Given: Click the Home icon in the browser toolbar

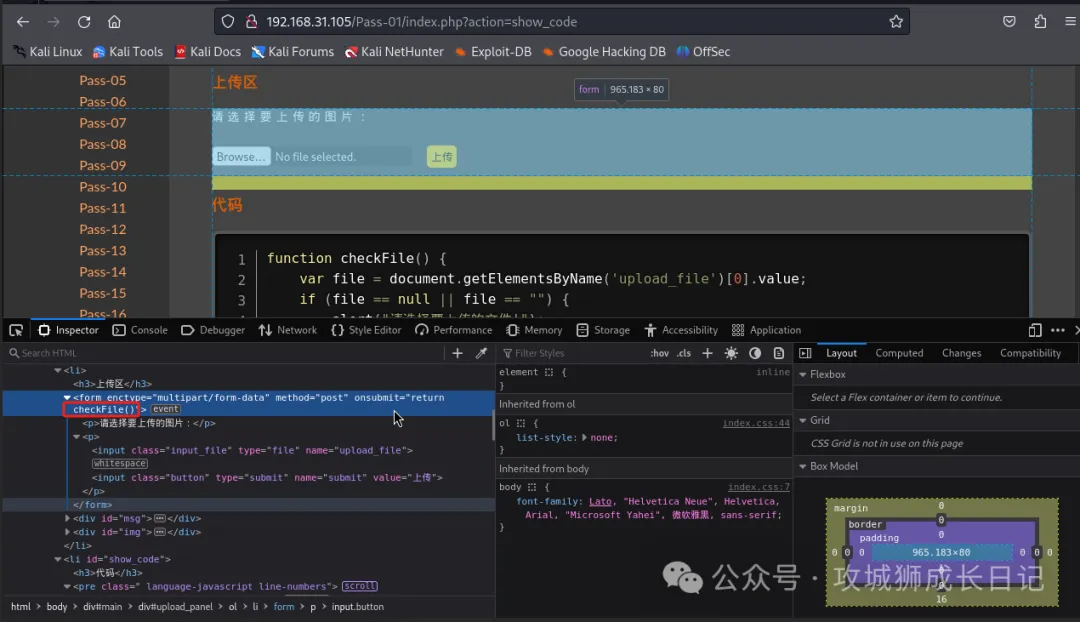Looking at the screenshot, I should [x=114, y=21].
